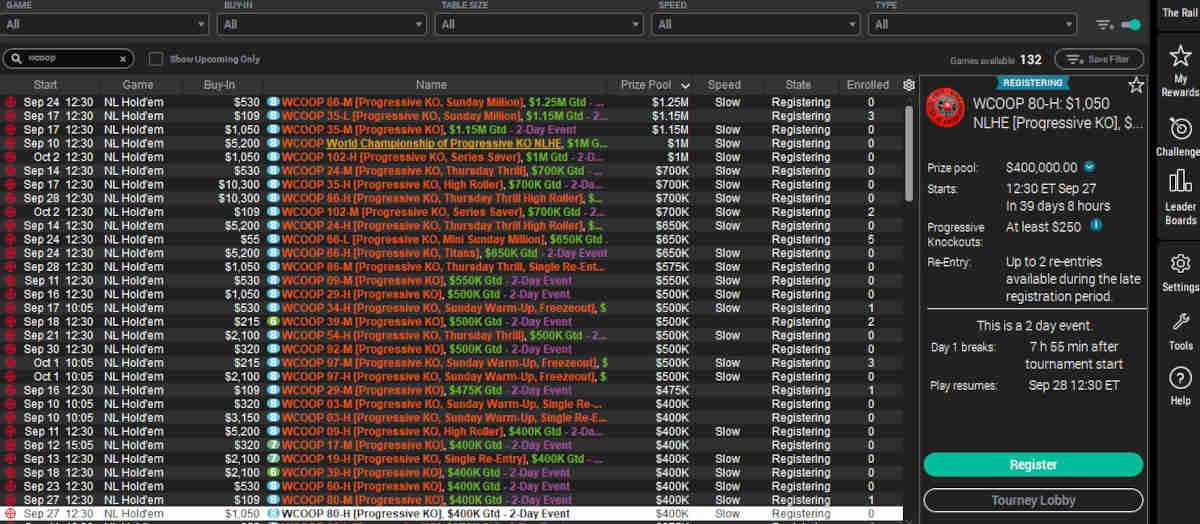Select the WCOOP 03-H $3,150 buy-in row
The width and height of the screenshot is (1200, 524).
click(450, 417)
